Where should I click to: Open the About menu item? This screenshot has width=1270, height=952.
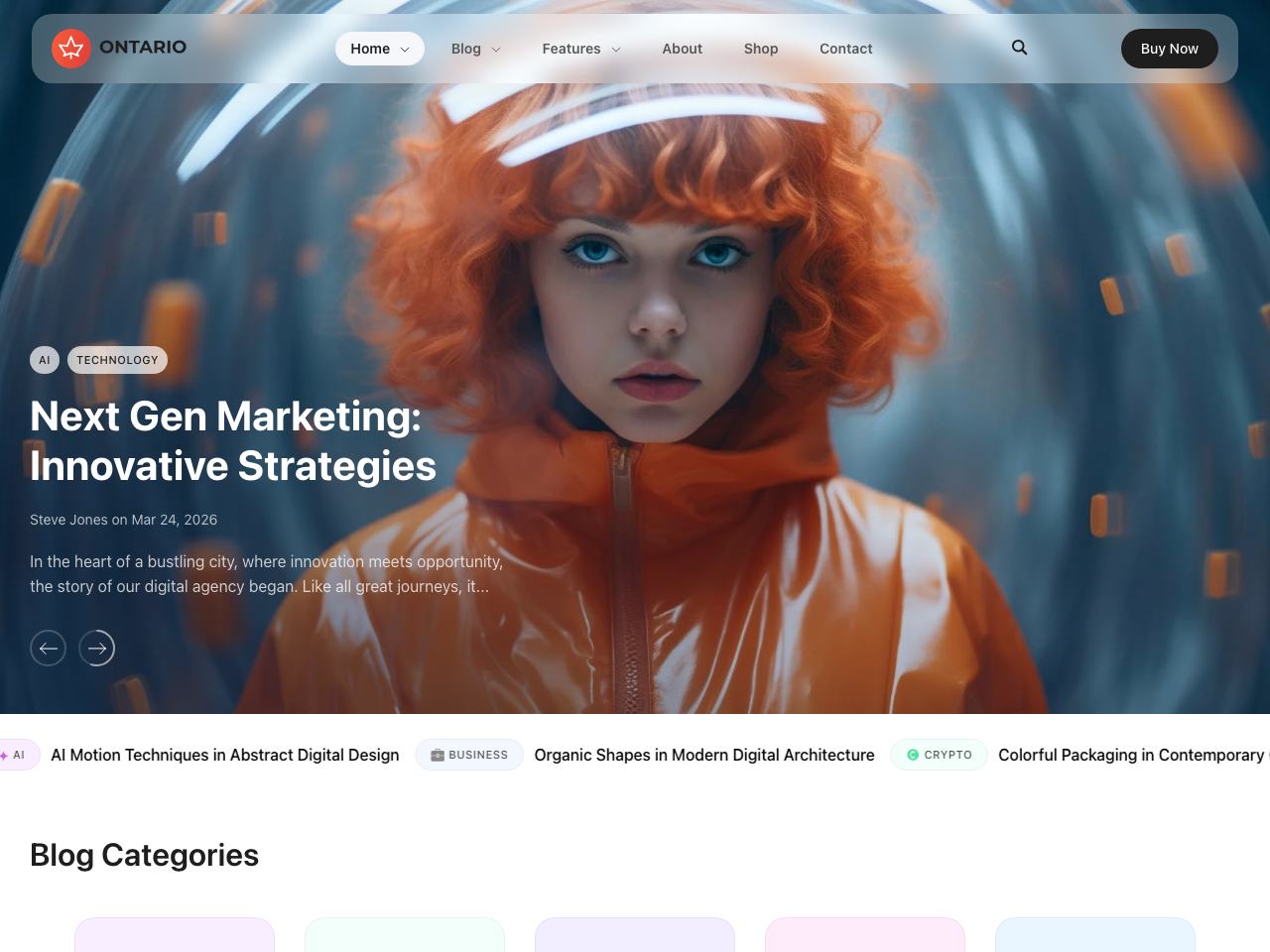[682, 49]
